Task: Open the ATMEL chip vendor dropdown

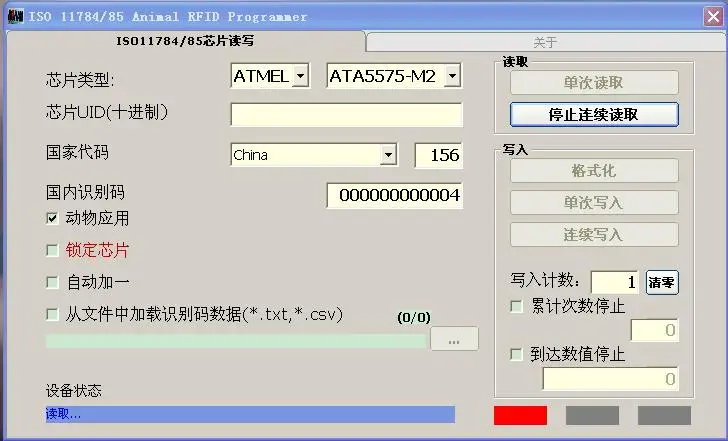Action: click(x=300, y=76)
